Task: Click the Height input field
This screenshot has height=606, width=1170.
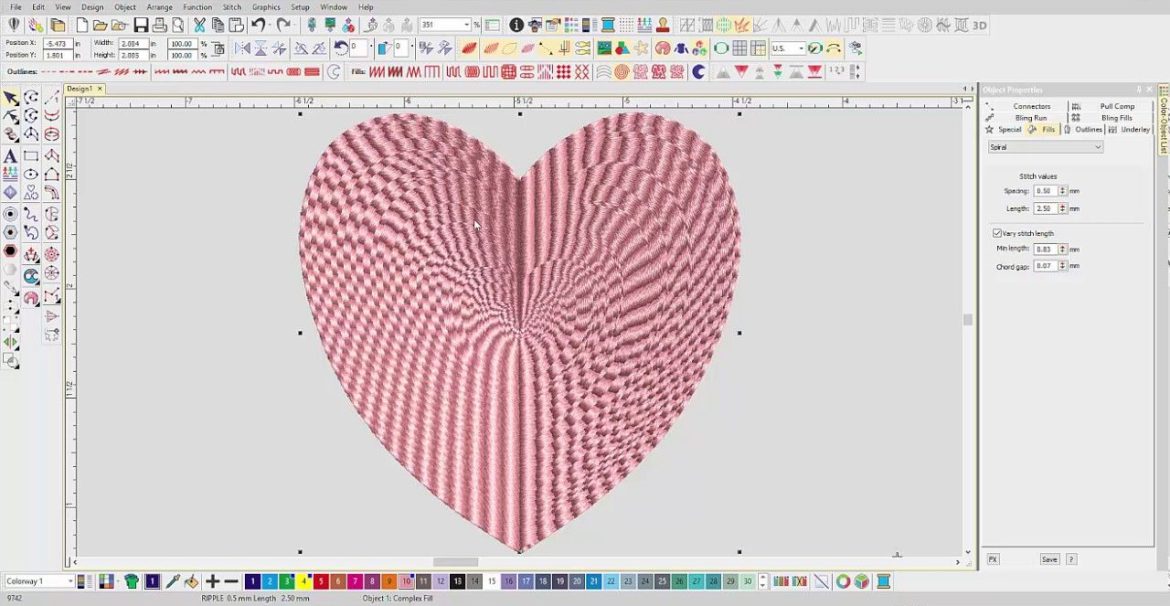Action: [133, 55]
